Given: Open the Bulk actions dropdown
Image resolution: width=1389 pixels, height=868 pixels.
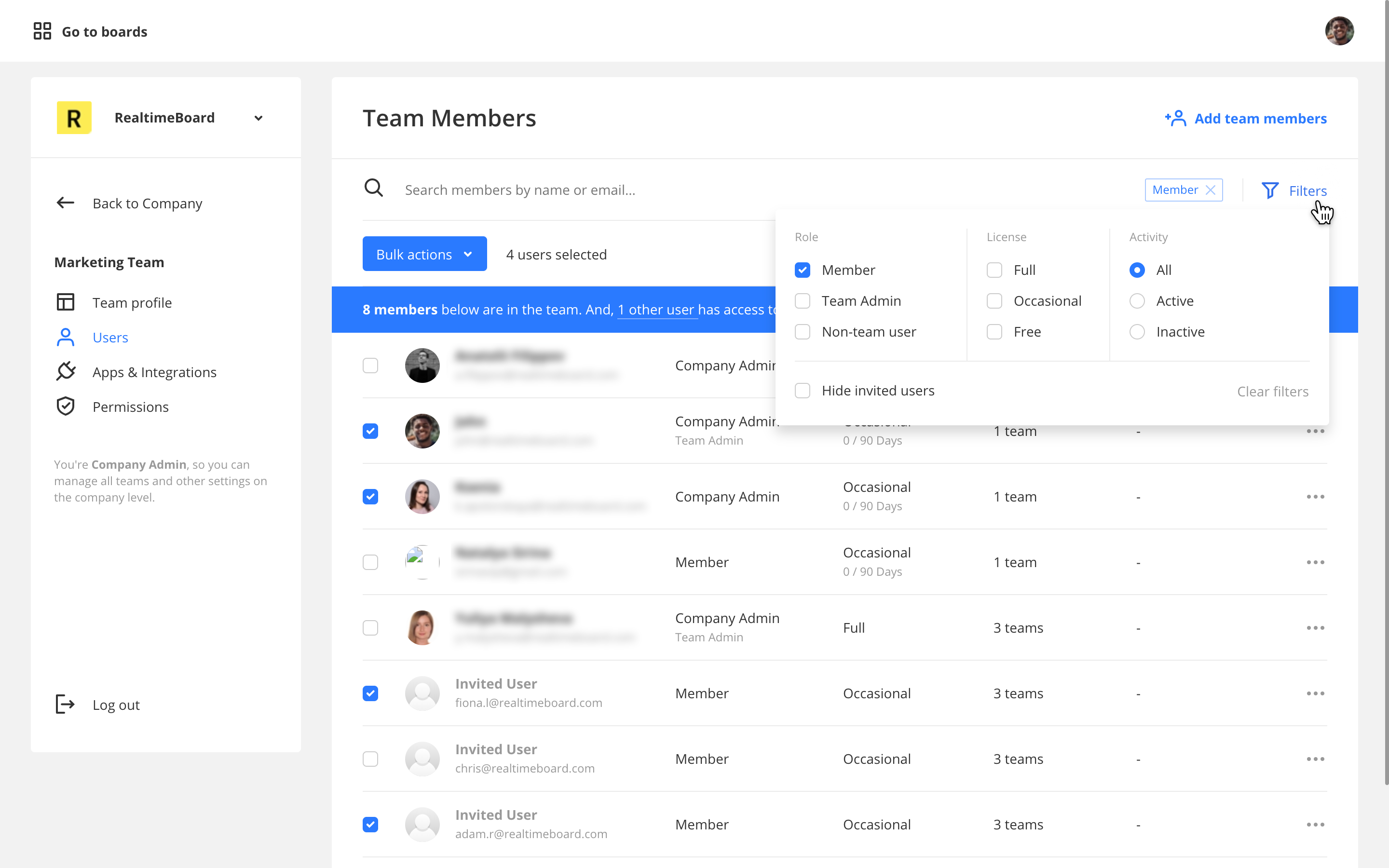Looking at the screenshot, I should tap(424, 254).
